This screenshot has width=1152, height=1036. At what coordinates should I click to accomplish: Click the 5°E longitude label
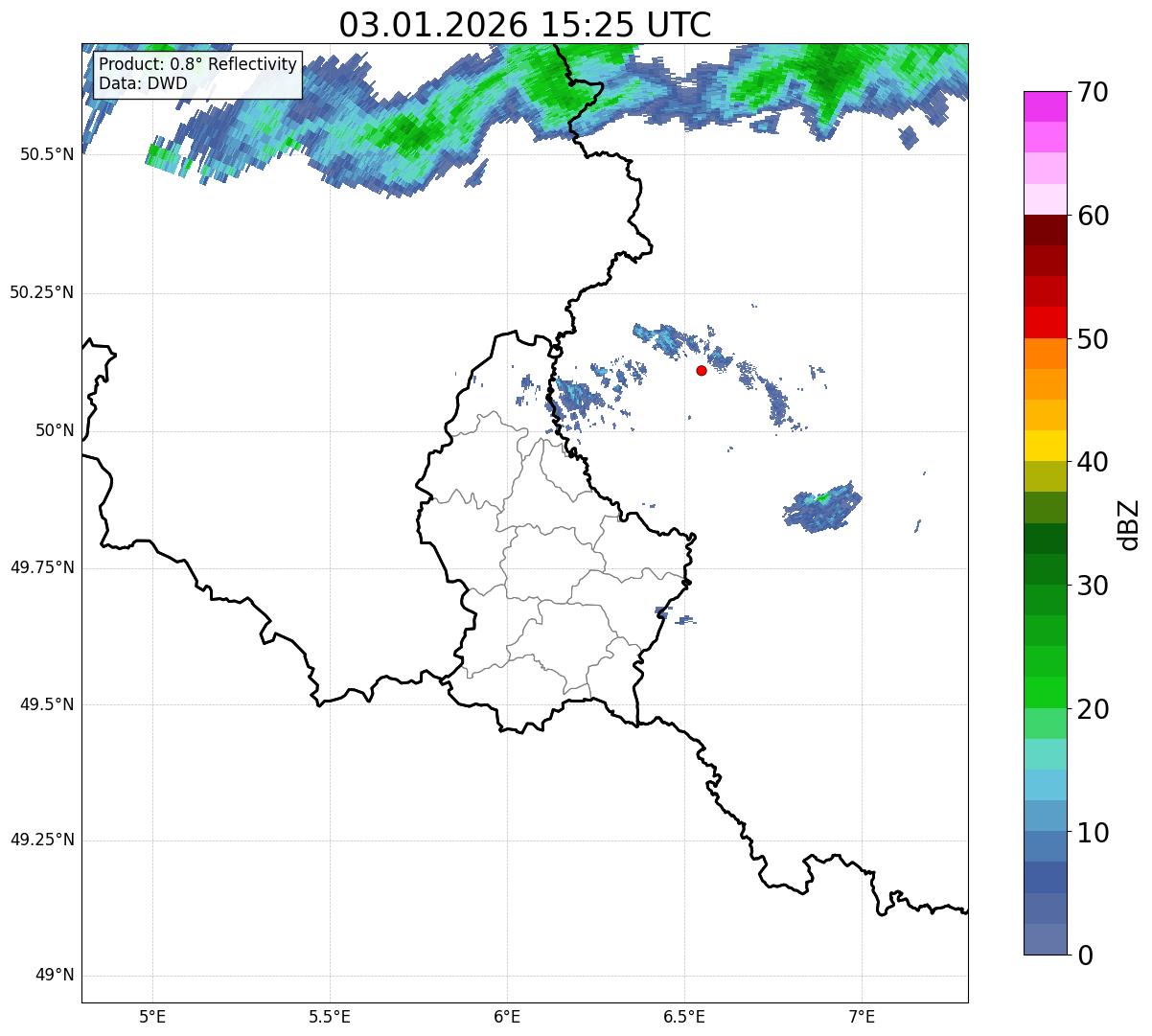152,1016
